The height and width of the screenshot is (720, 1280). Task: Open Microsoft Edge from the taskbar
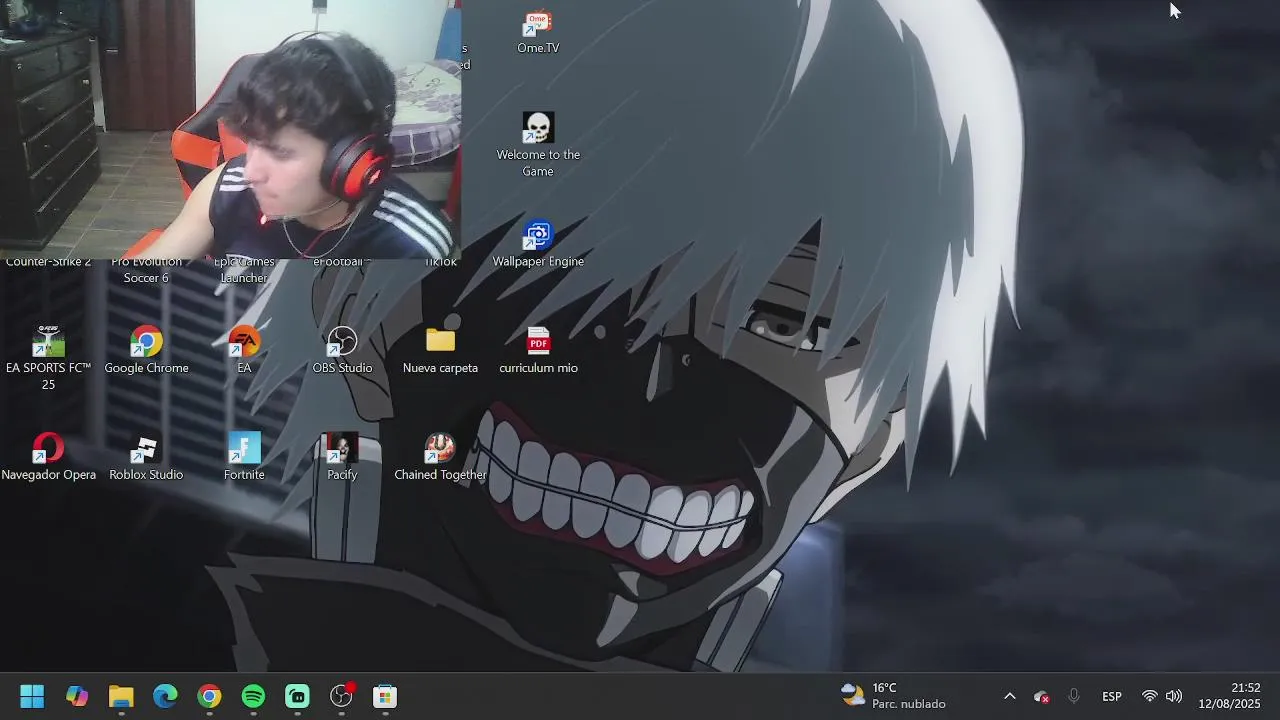(165, 696)
